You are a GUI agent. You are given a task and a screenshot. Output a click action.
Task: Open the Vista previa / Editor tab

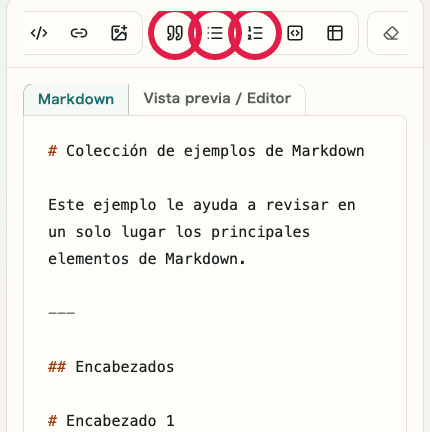(x=217, y=99)
